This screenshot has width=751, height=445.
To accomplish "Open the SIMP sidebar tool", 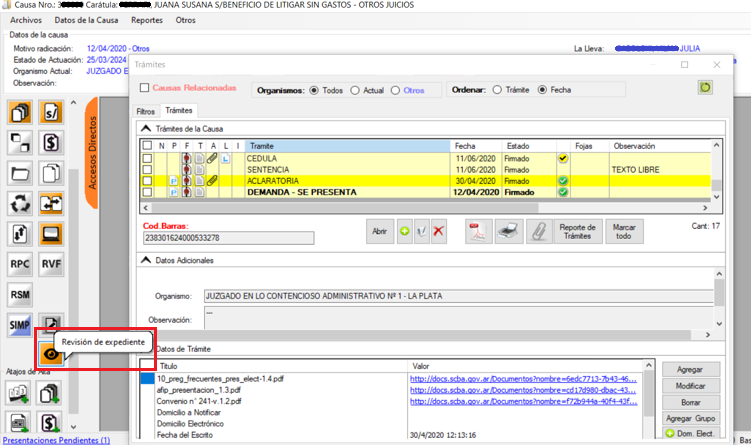I will (x=20, y=325).
